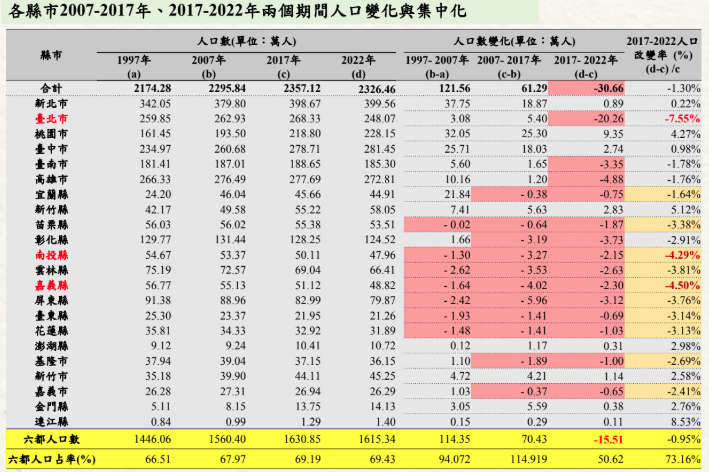Select the 2022年 (d) column header
Image resolution: width=709 pixels, height=472 pixels.
(x=358, y=66)
